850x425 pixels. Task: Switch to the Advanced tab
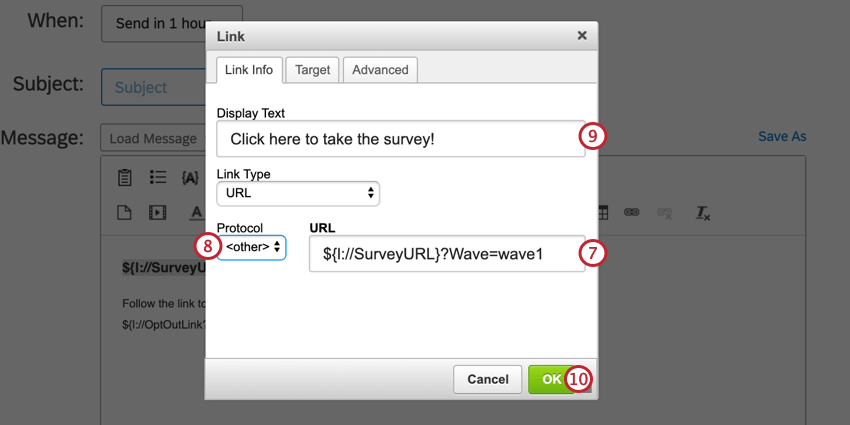pos(380,70)
